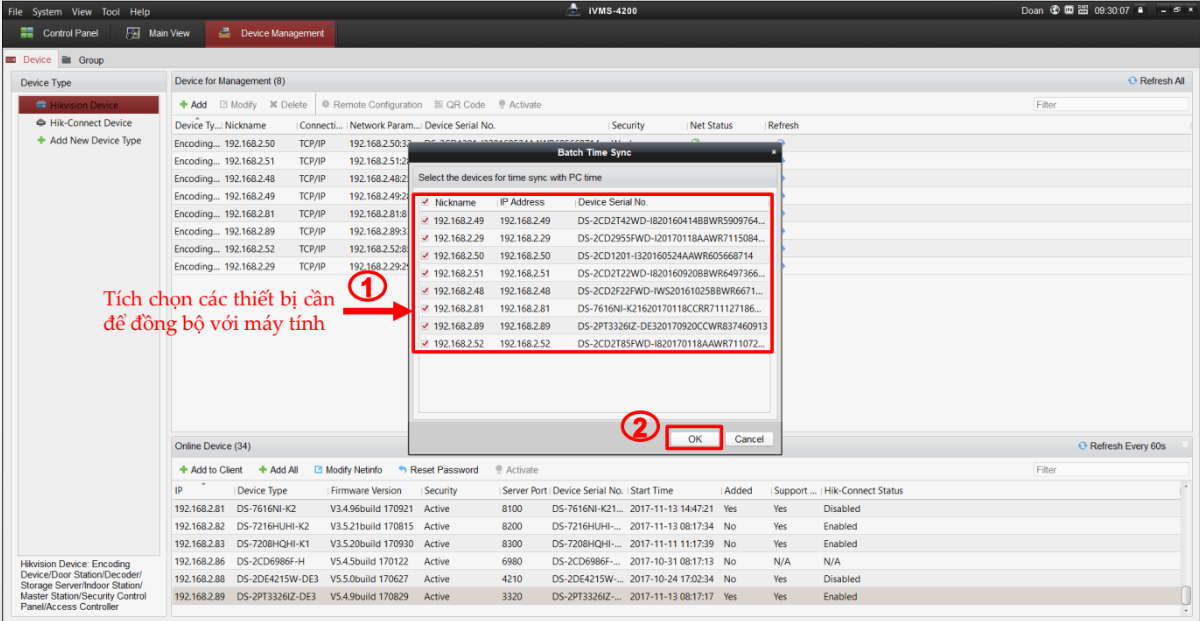
Task: Click Add New Device Type entry
Action: click(x=95, y=141)
